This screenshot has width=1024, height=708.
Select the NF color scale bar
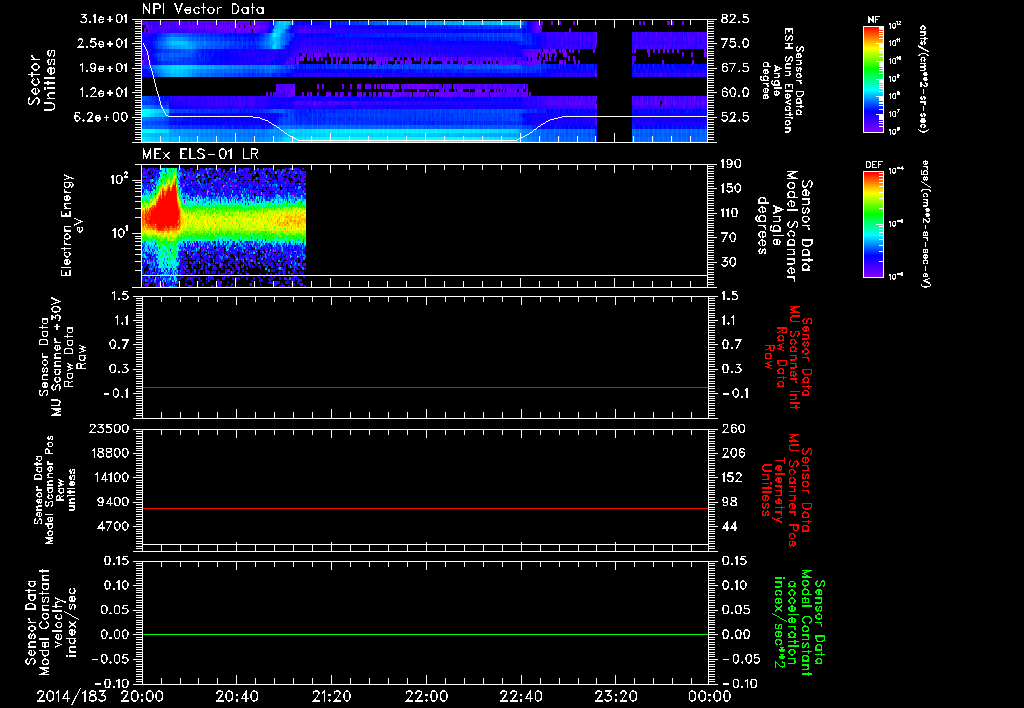tap(874, 79)
